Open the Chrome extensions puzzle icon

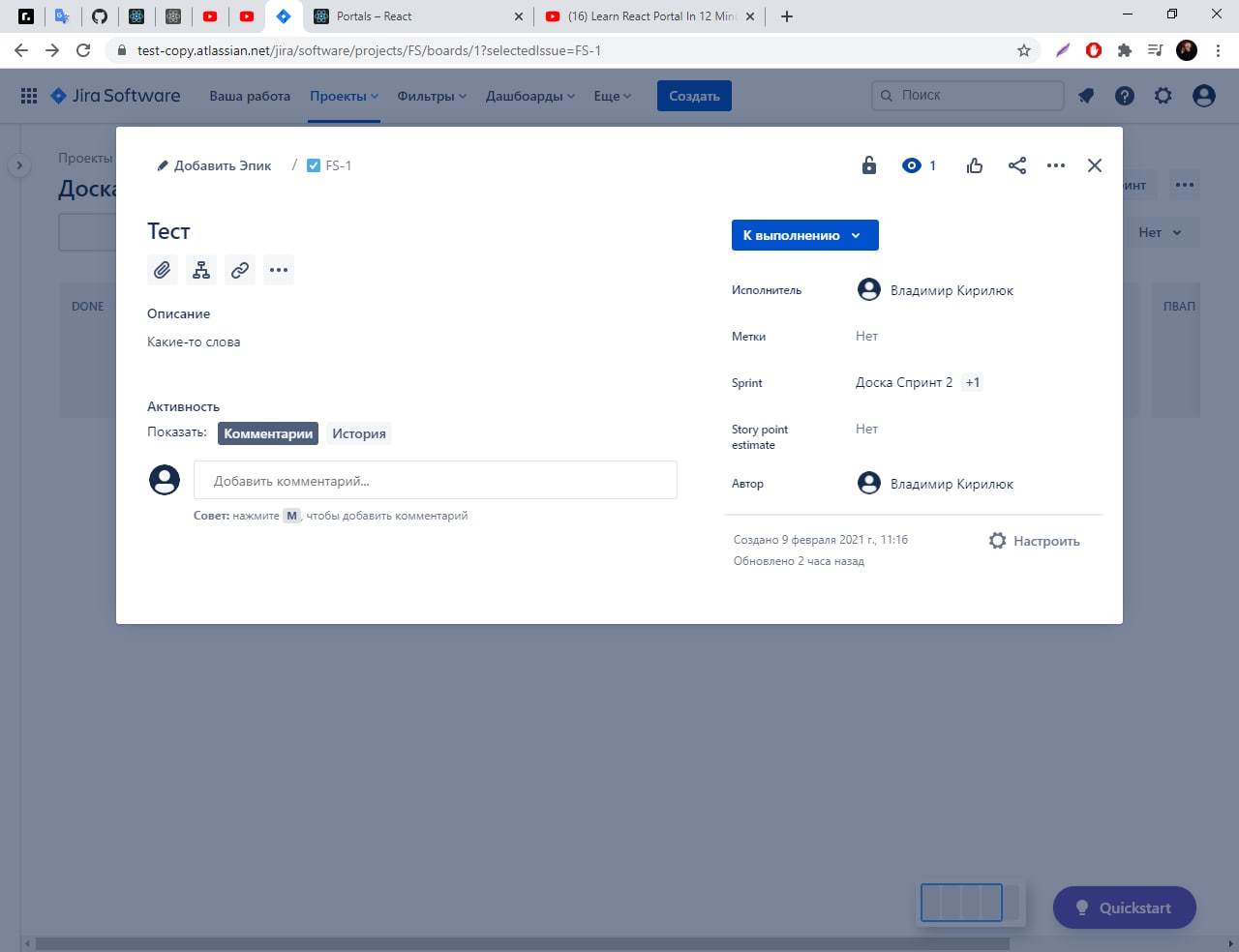click(1124, 50)
